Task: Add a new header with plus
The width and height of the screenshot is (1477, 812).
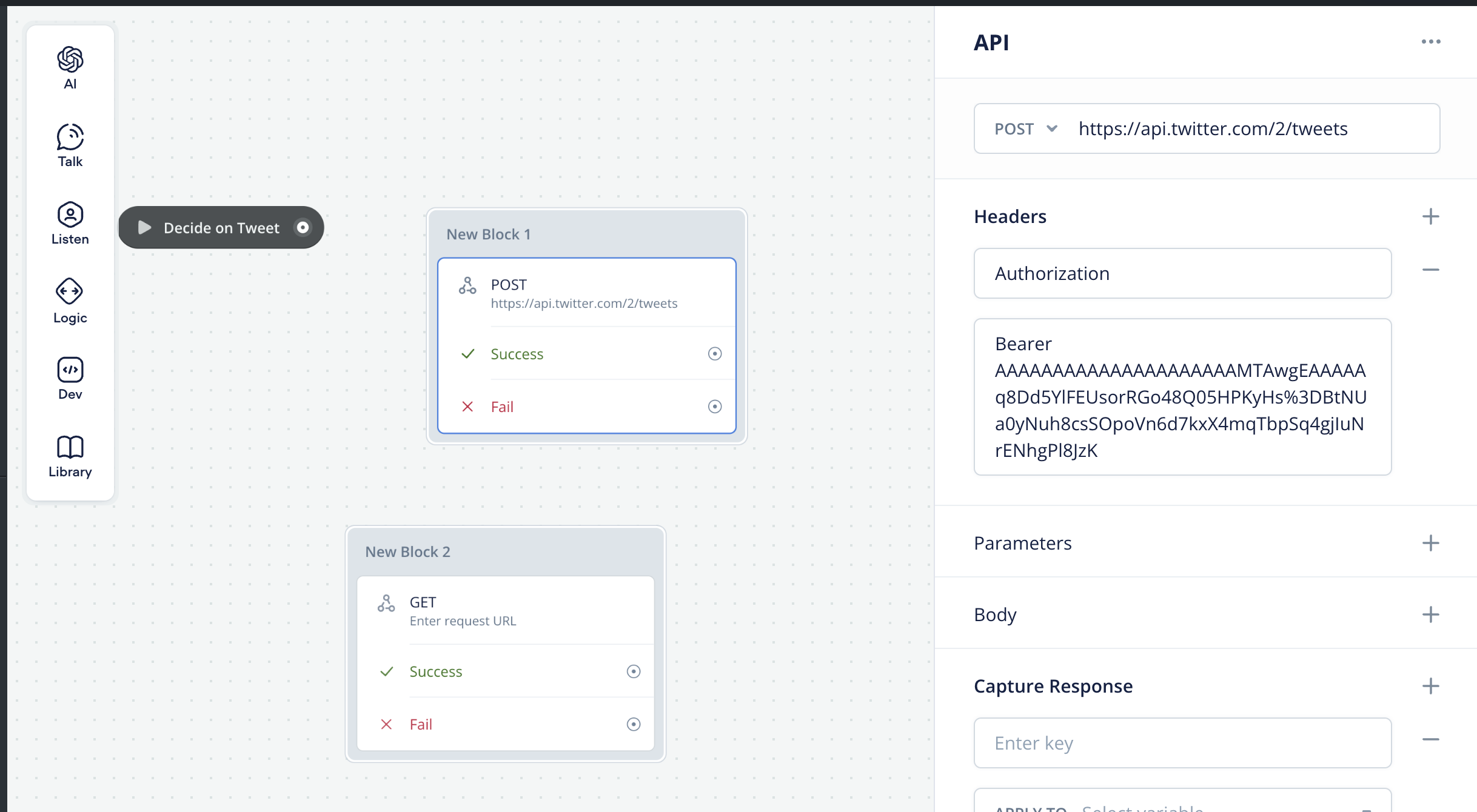Action: (1430, 216)
